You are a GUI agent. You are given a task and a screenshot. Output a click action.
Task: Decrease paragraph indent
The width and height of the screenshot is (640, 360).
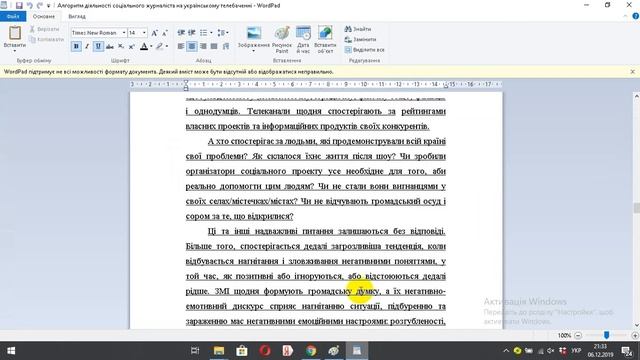coord(181,33)
